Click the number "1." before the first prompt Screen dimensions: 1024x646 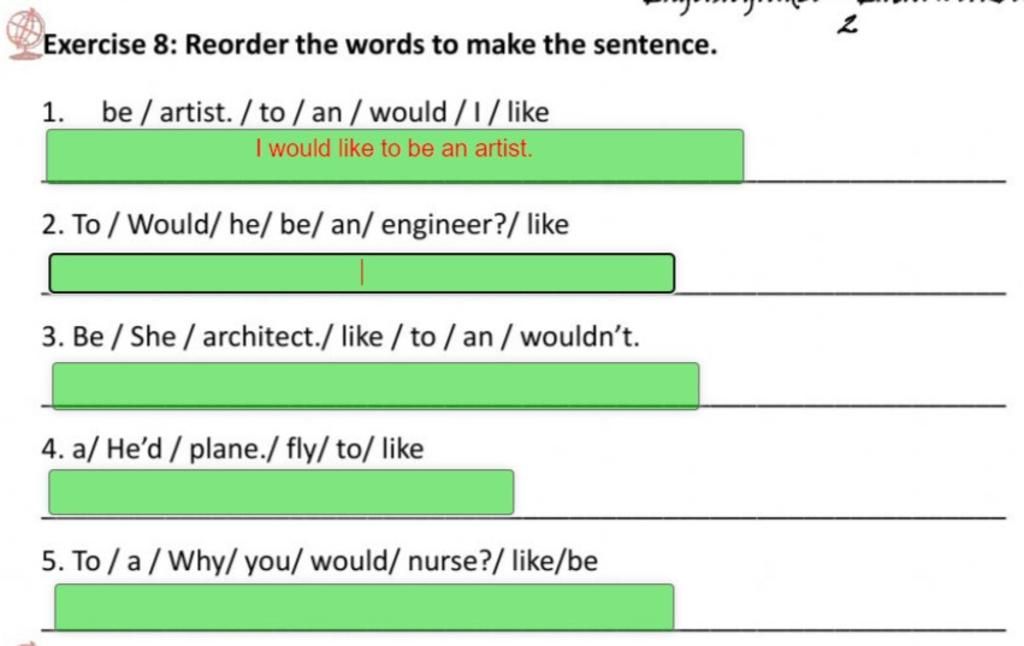click(x=53, y=112)
